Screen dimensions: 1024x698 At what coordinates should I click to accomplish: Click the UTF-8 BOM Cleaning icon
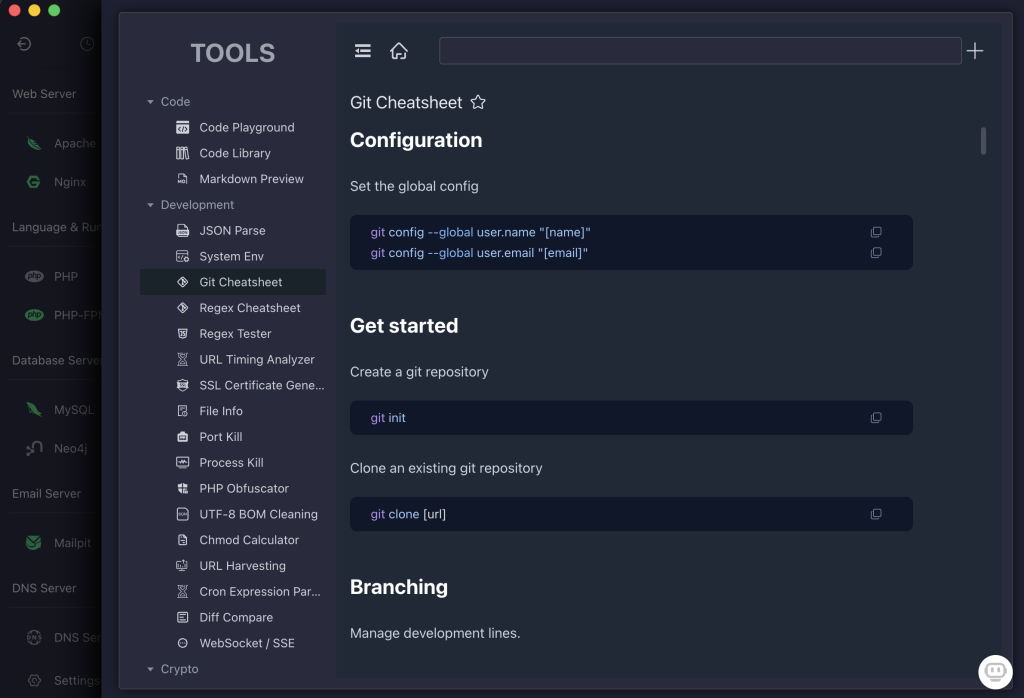183,515
